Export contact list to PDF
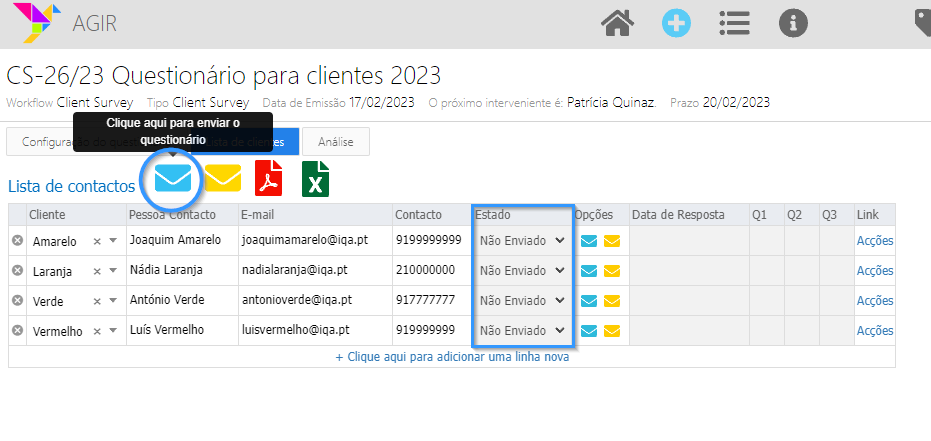Viewport: 931px width, 441px height. click(x=268, y=178)
